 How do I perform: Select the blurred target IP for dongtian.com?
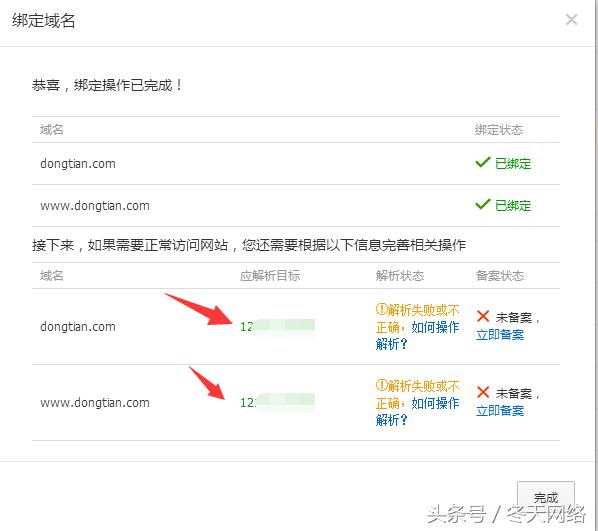coord(277,327)
